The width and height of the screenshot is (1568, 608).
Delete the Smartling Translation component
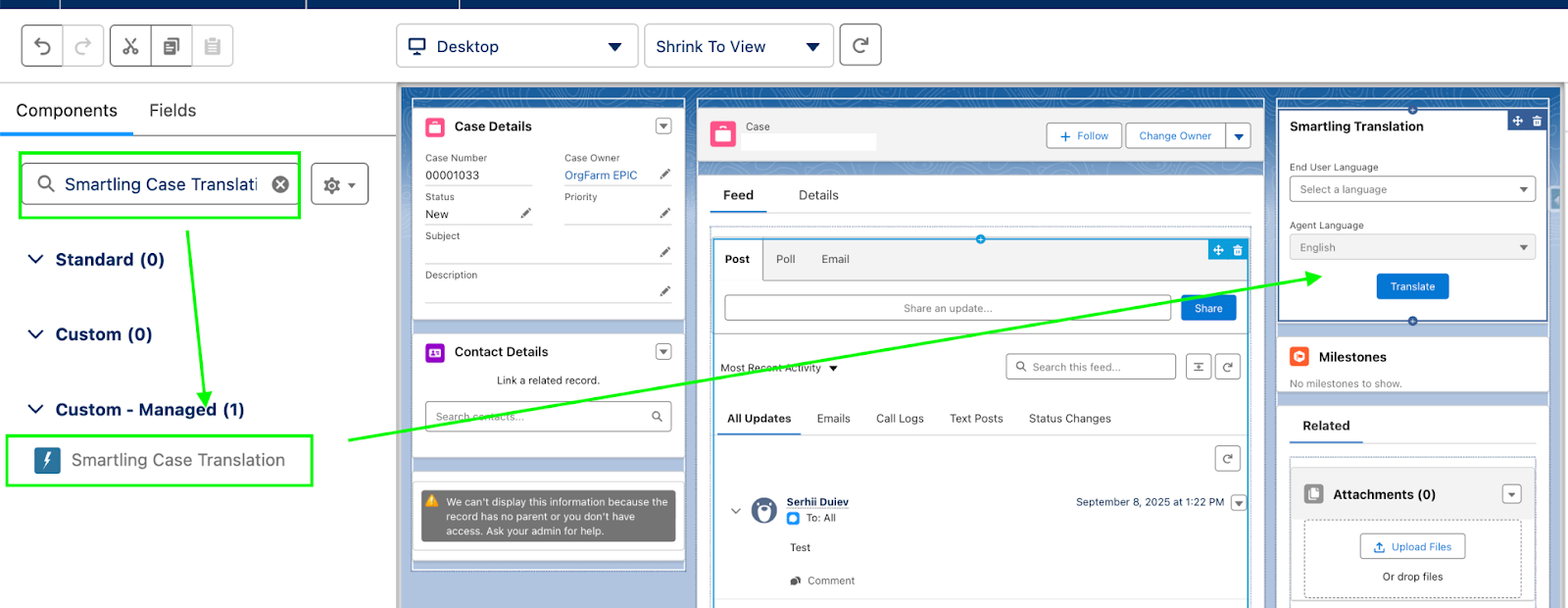[1537, 122]
